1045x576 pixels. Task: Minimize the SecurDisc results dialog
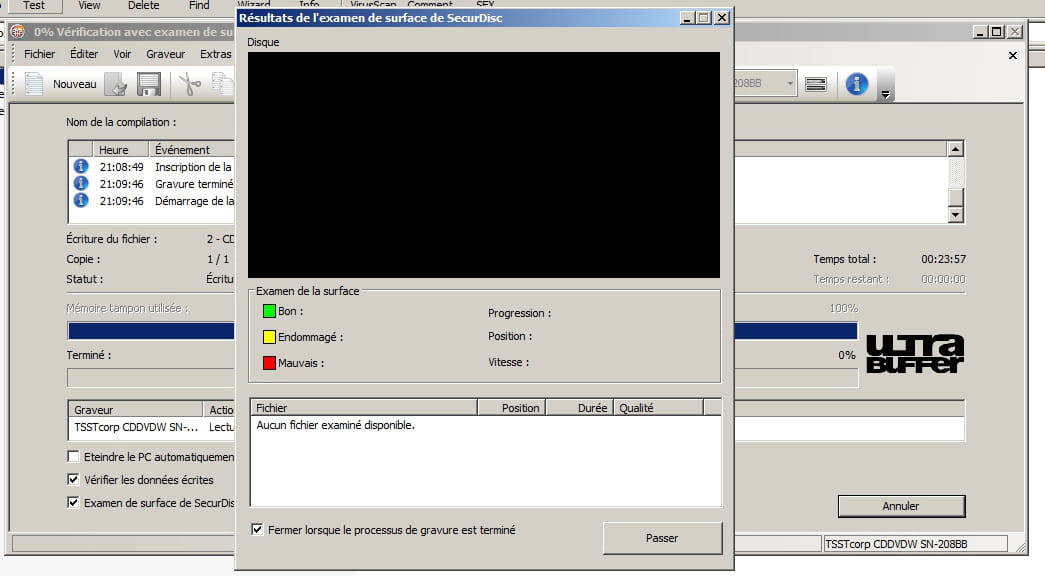point(687,18)
